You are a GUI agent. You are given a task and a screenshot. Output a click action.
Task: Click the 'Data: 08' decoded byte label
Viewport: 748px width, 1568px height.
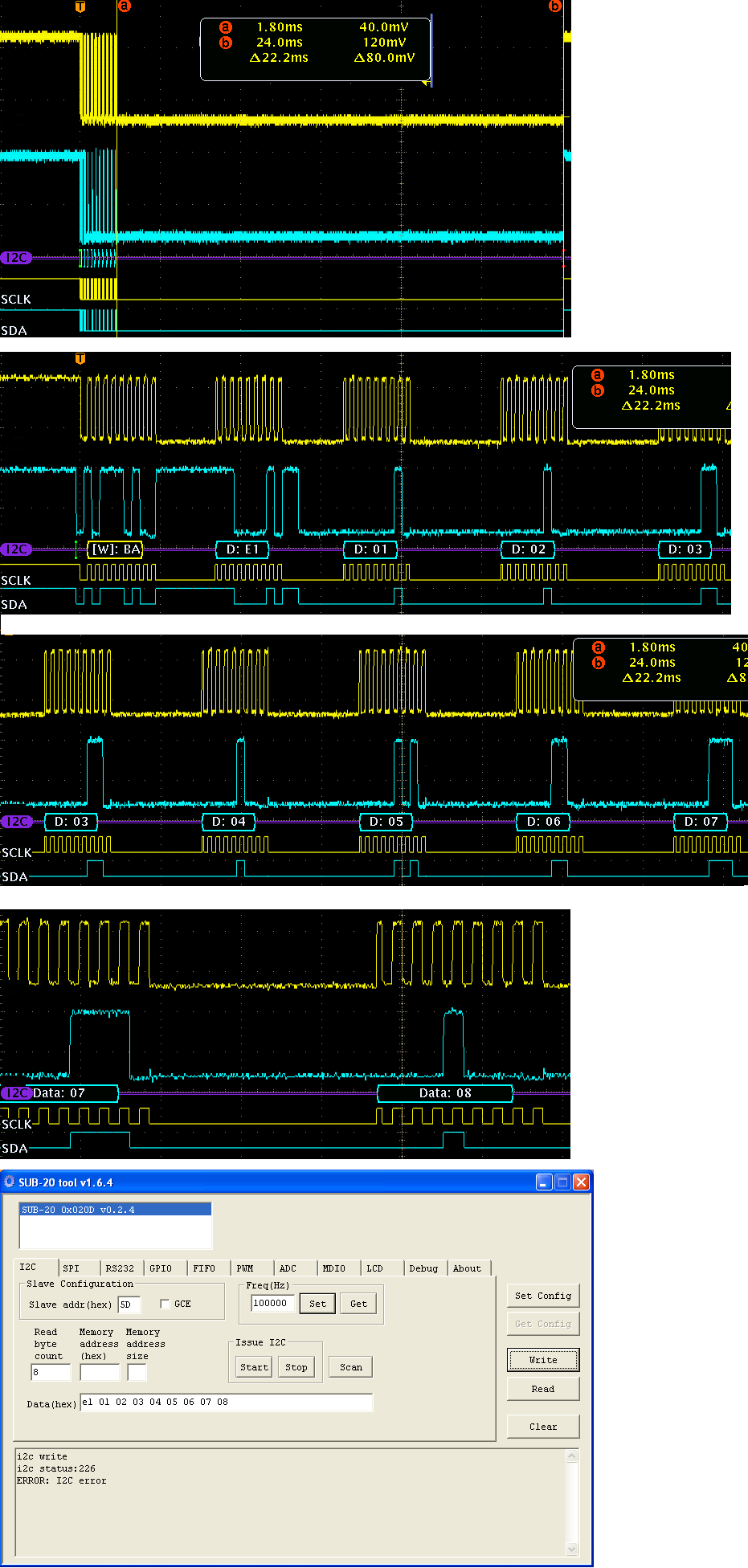(445, 1093)
